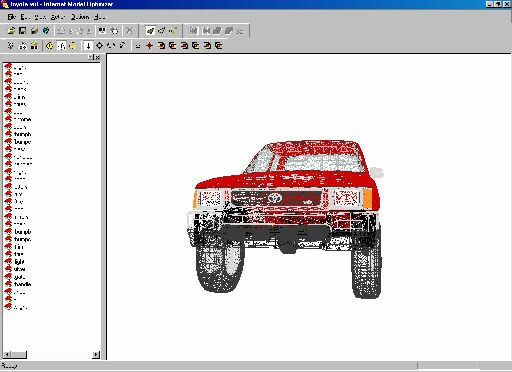The height and width of the screenshot is (372, 512).
Task: Open the Options menu
Action: pos(80,17)
